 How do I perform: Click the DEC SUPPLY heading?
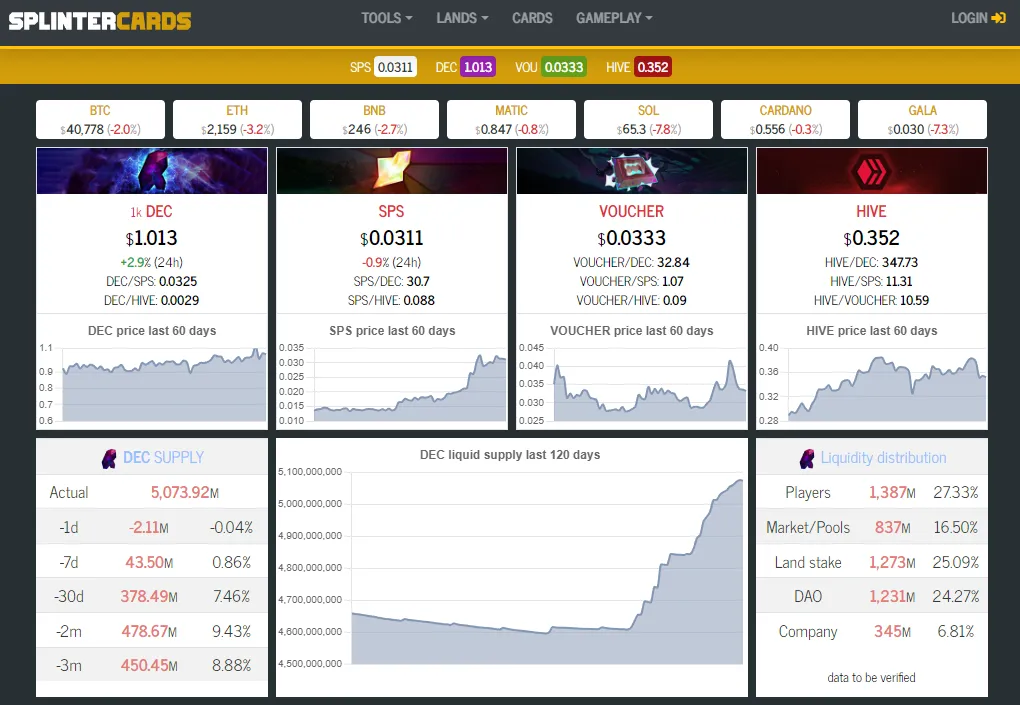tap(163, 458)
